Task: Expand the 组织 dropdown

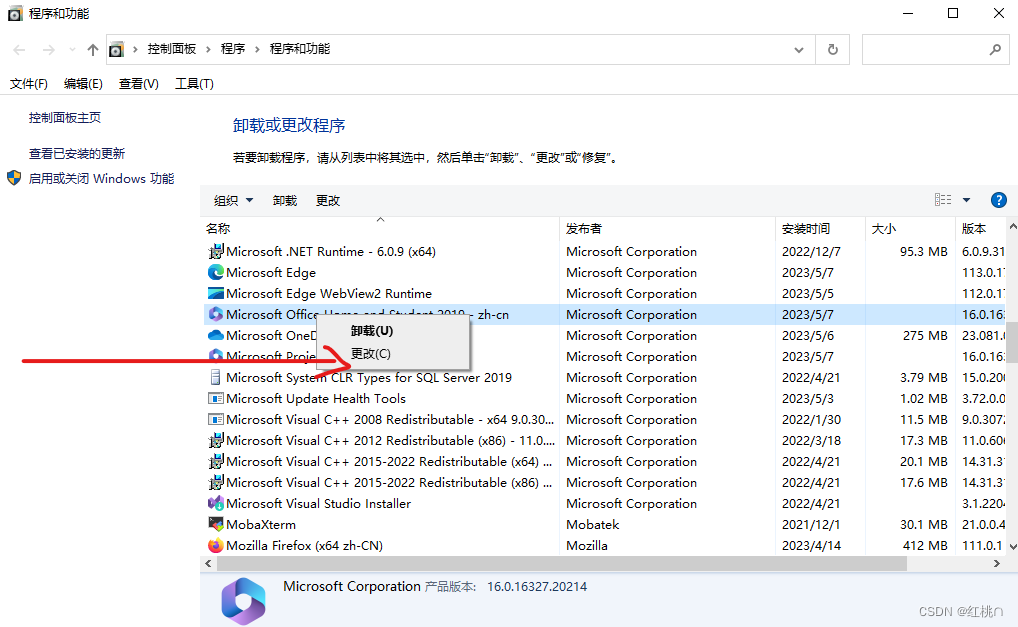Action: [233, 201]
